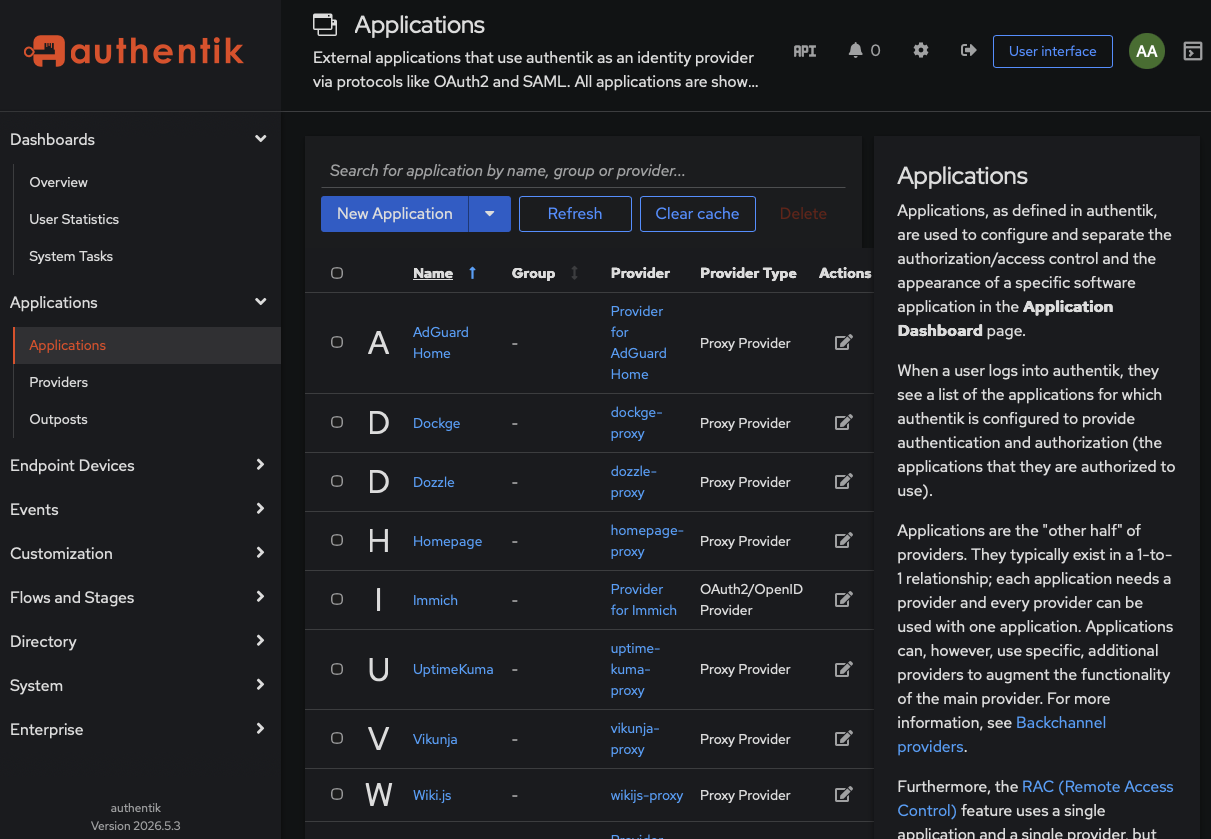Click the Homepage letter H icon

pyautogui.click(x=378, y=541)
